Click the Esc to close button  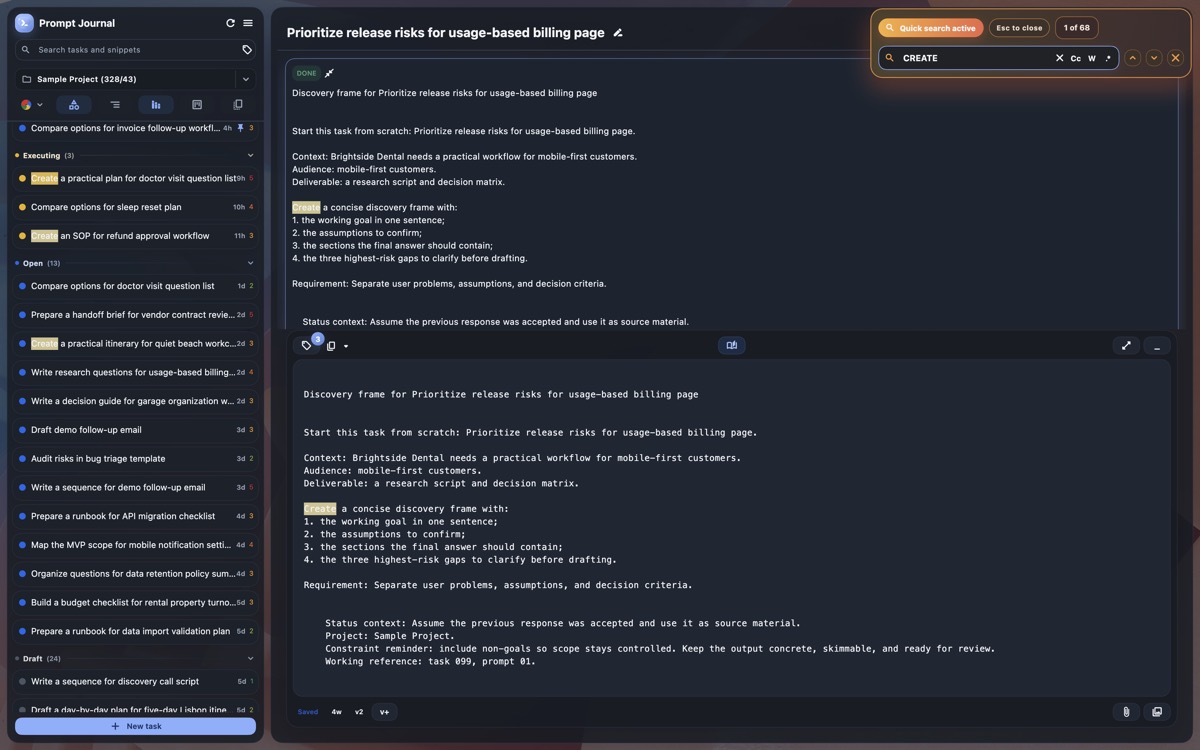(1019, 28)
